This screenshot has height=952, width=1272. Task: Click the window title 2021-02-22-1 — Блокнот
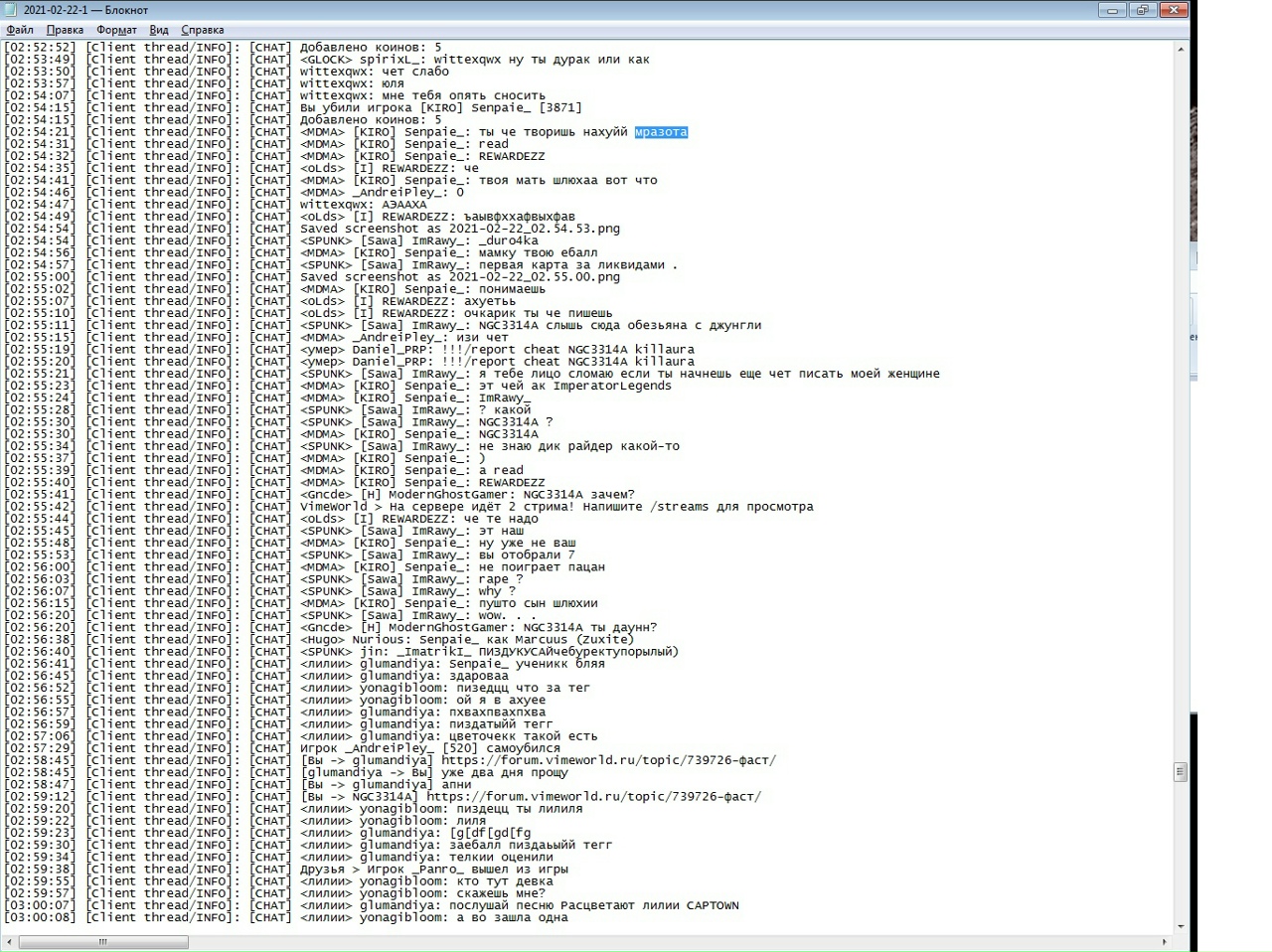pos(85,10)
